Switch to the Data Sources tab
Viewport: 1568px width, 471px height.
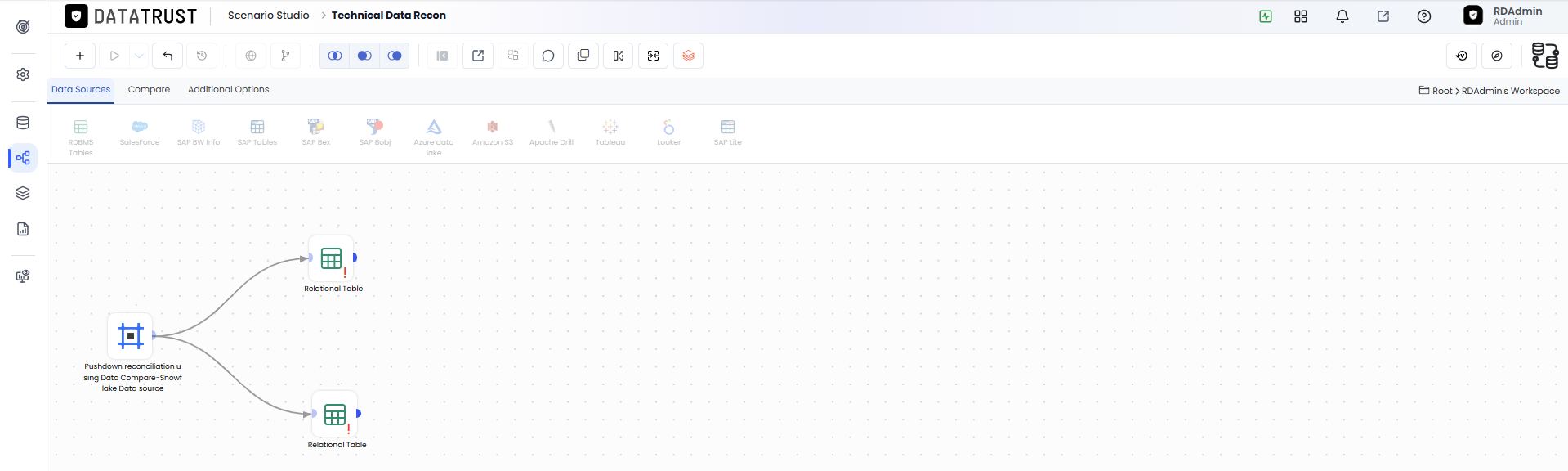81,90
